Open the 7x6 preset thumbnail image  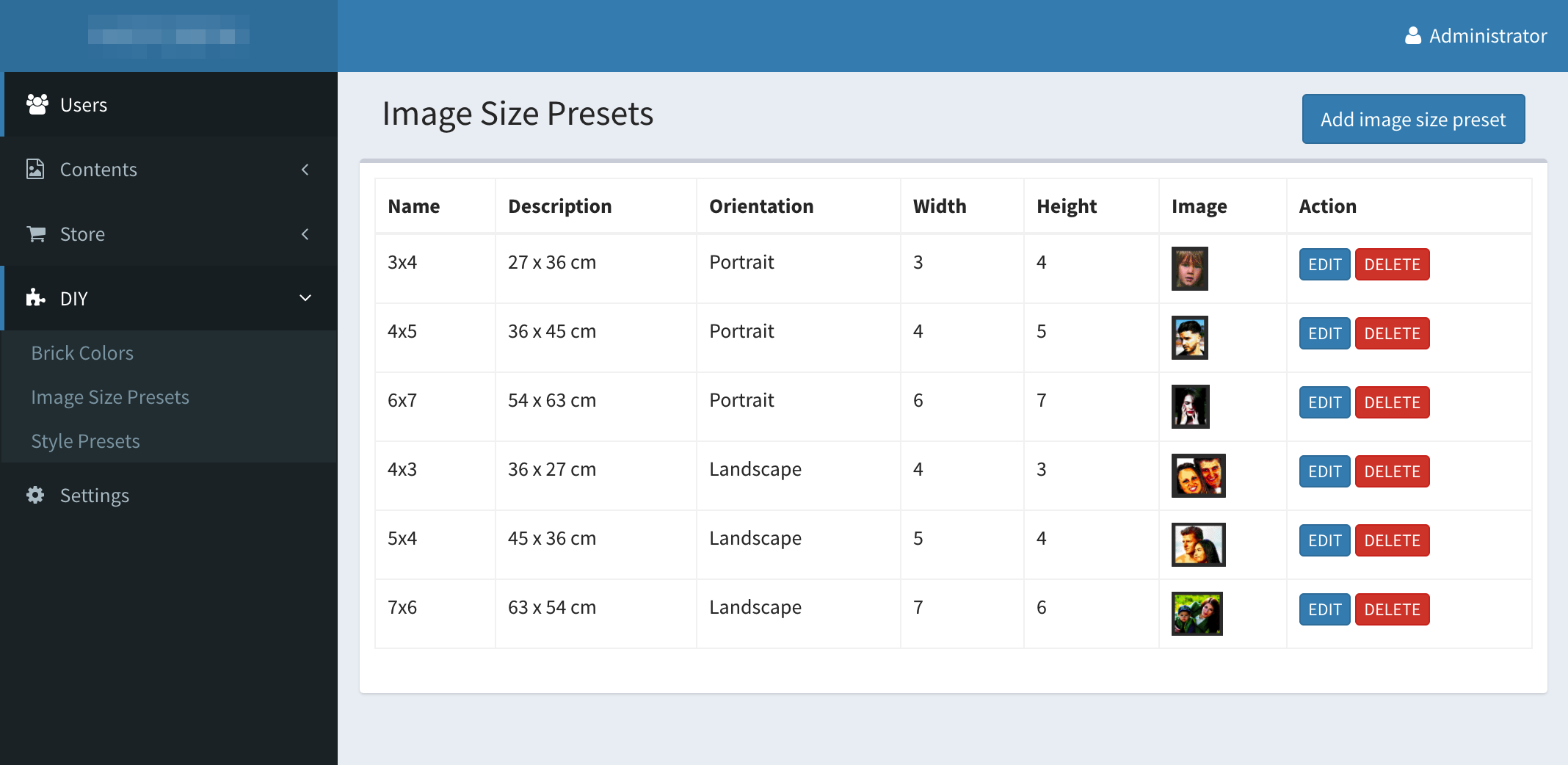pyautogui.click(x=1197, y=614)
